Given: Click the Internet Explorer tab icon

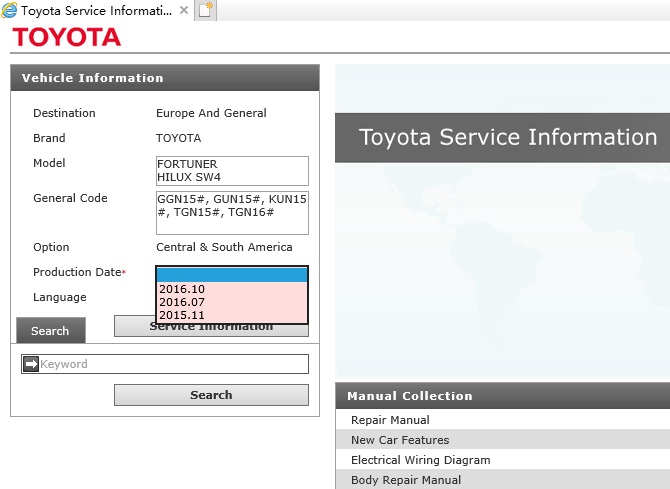Looking at the screenshot, I should point(9,10).
